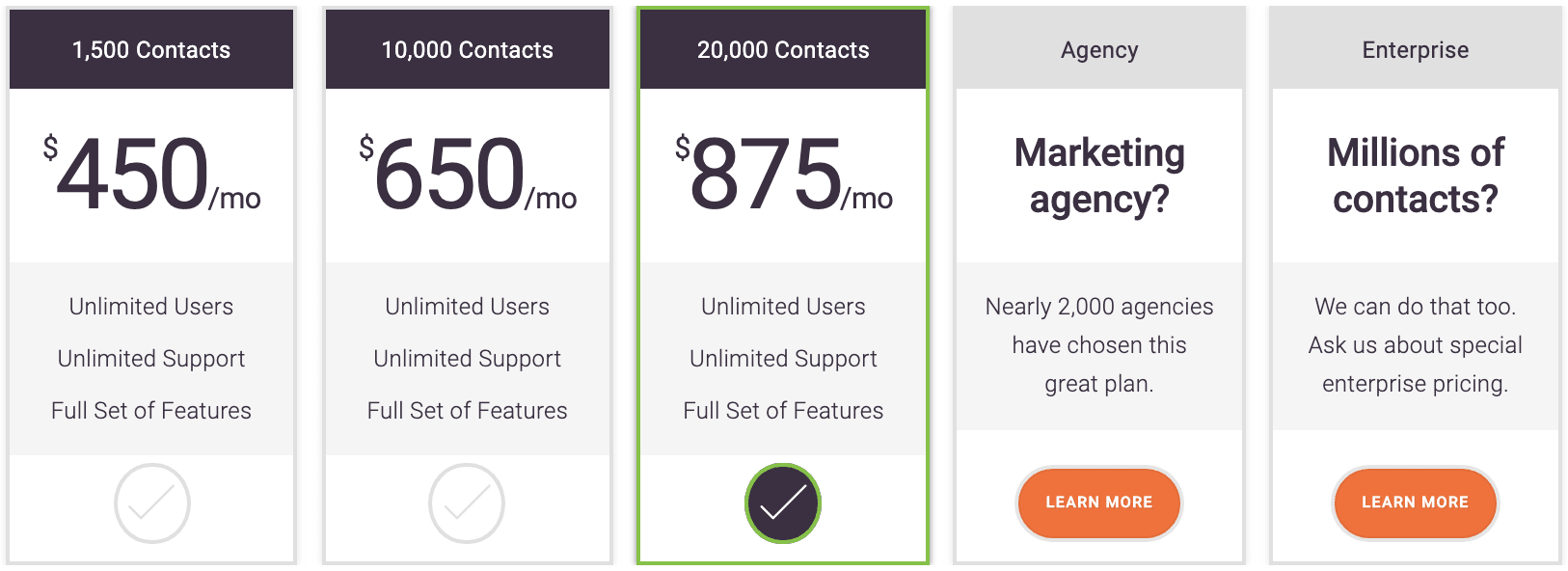The width and height of the screenshot is (1568, 571).
Task: Click the Agency plan header
Action: (1099, 50)
